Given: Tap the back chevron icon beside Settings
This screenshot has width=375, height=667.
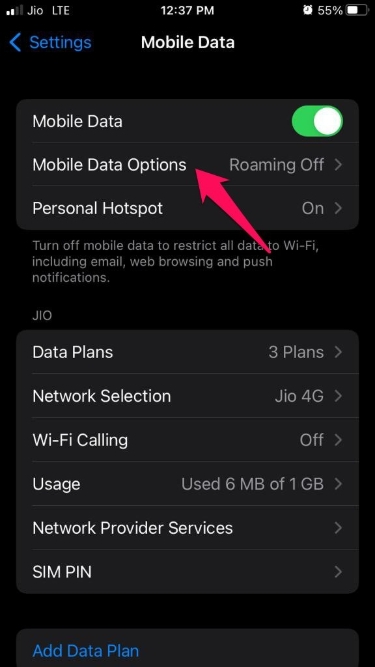Looking at the screenshot, I should [15, 43].
